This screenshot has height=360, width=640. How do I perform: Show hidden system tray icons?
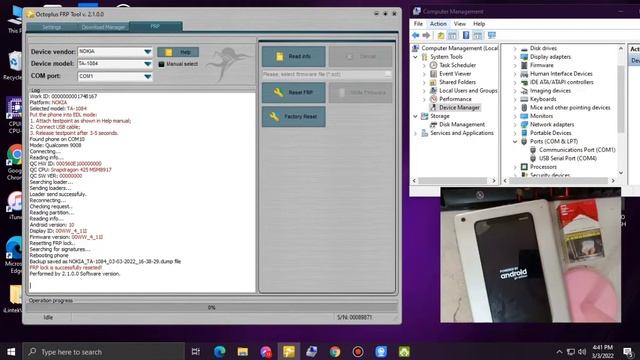tap(559, 352)
